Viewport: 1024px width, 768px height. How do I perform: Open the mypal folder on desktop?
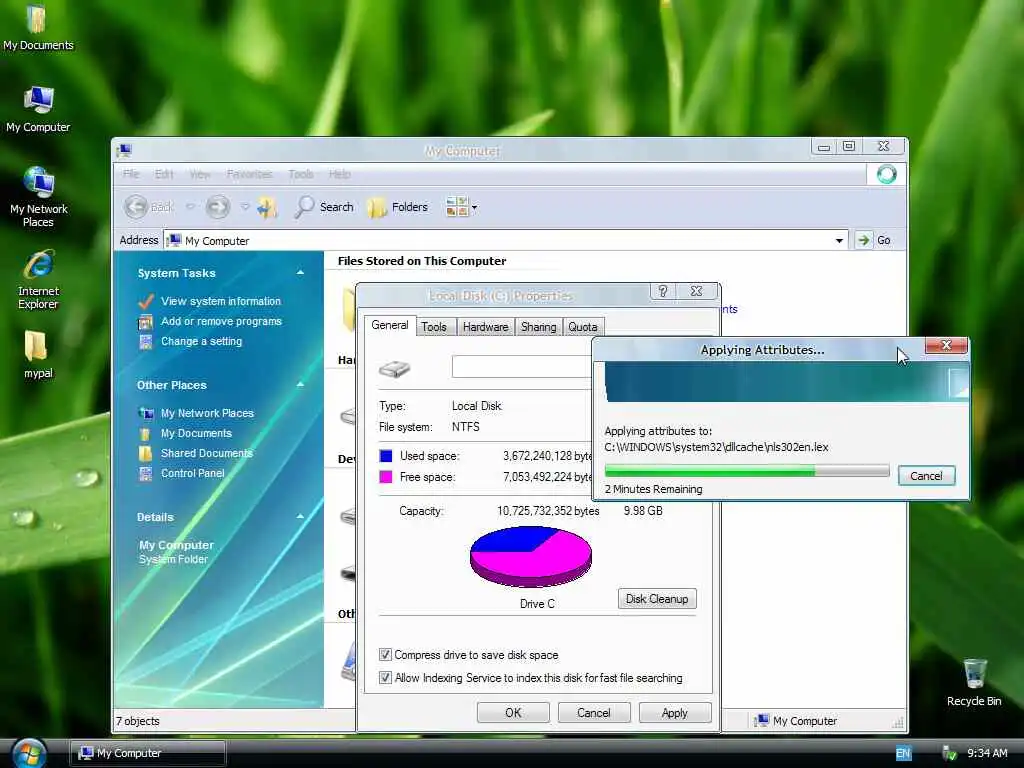[x=37, y=355]
